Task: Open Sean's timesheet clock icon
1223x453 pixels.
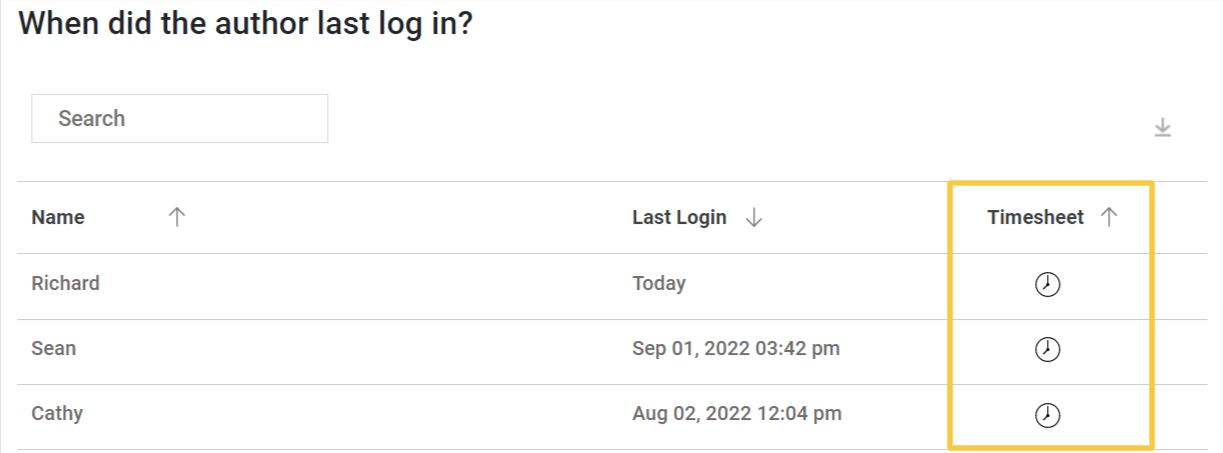Action: 1047,350
